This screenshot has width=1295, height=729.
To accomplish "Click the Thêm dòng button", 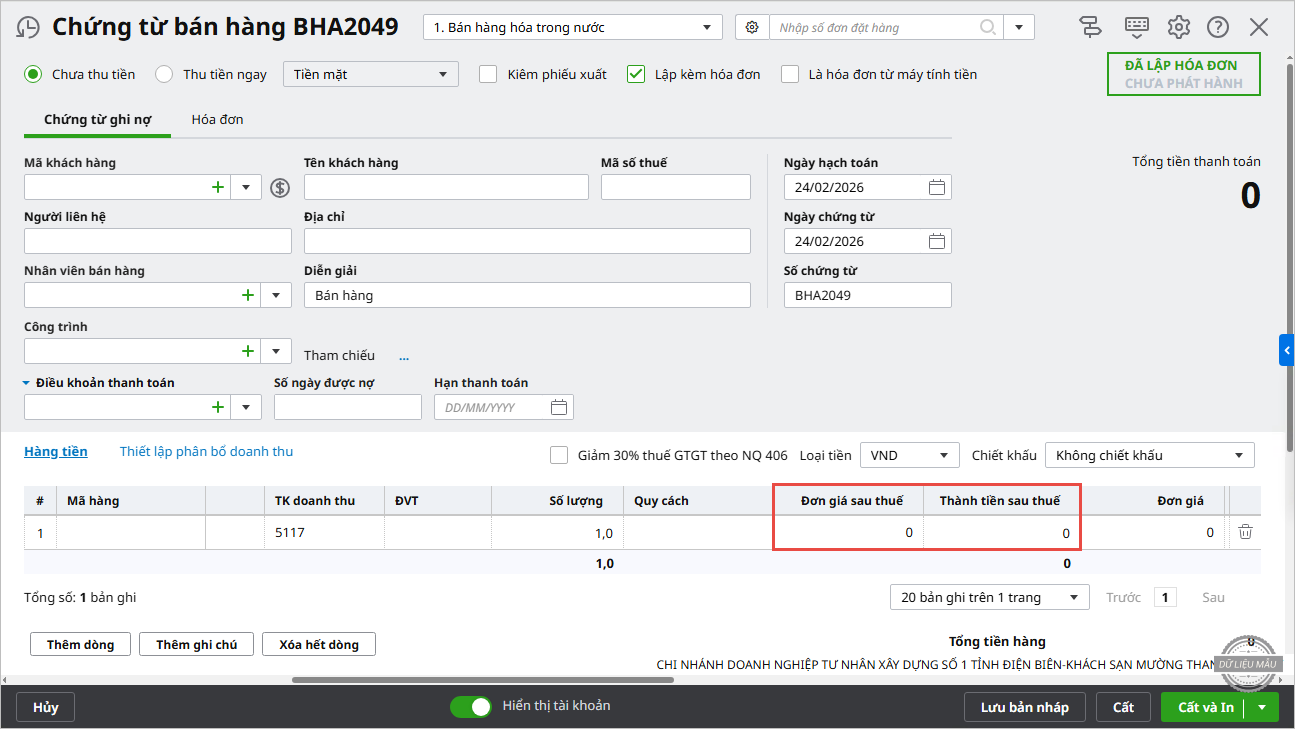I will click(80, 645).
